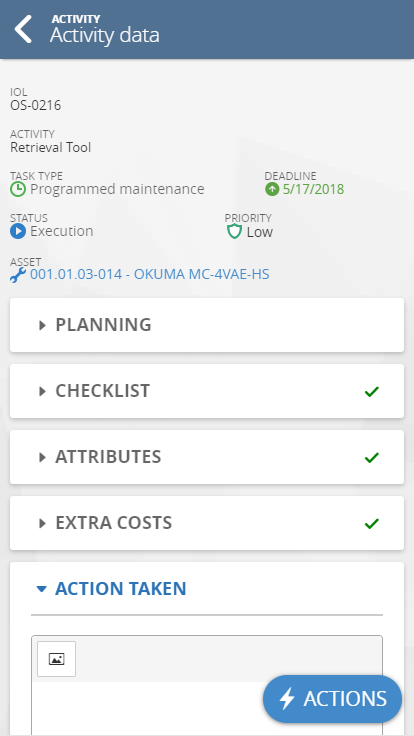
Task: Click the Extra Costs green checkmark
Action: 371,523
